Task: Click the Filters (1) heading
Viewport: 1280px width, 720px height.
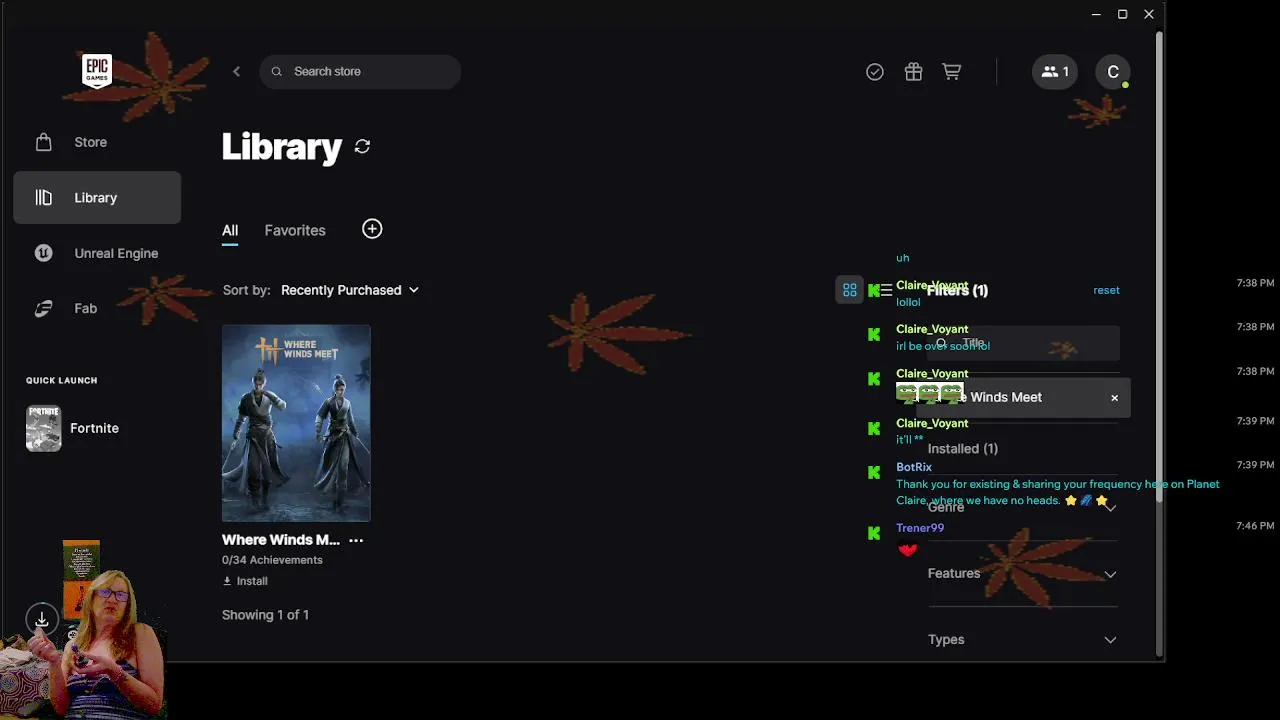Action: [957, 290]
